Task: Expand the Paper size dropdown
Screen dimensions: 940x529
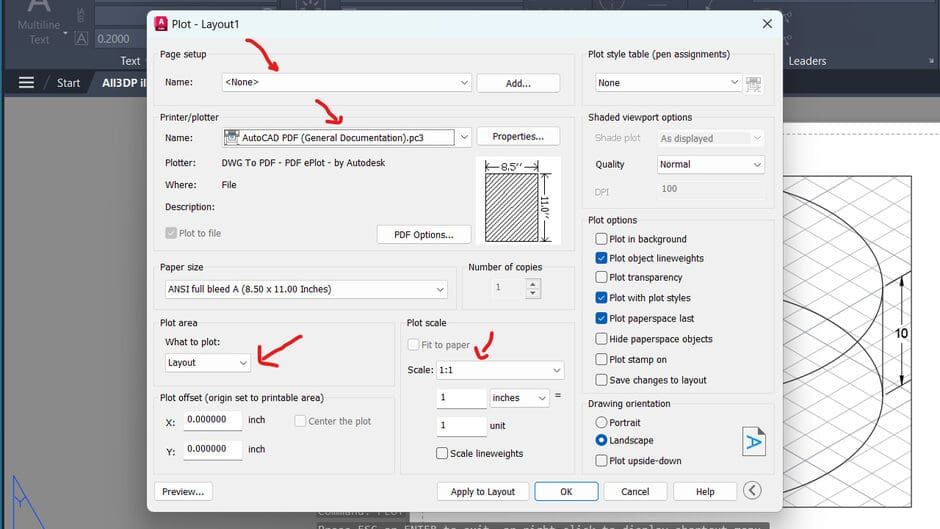Action: pyautogui.click(x=306, y=289)
